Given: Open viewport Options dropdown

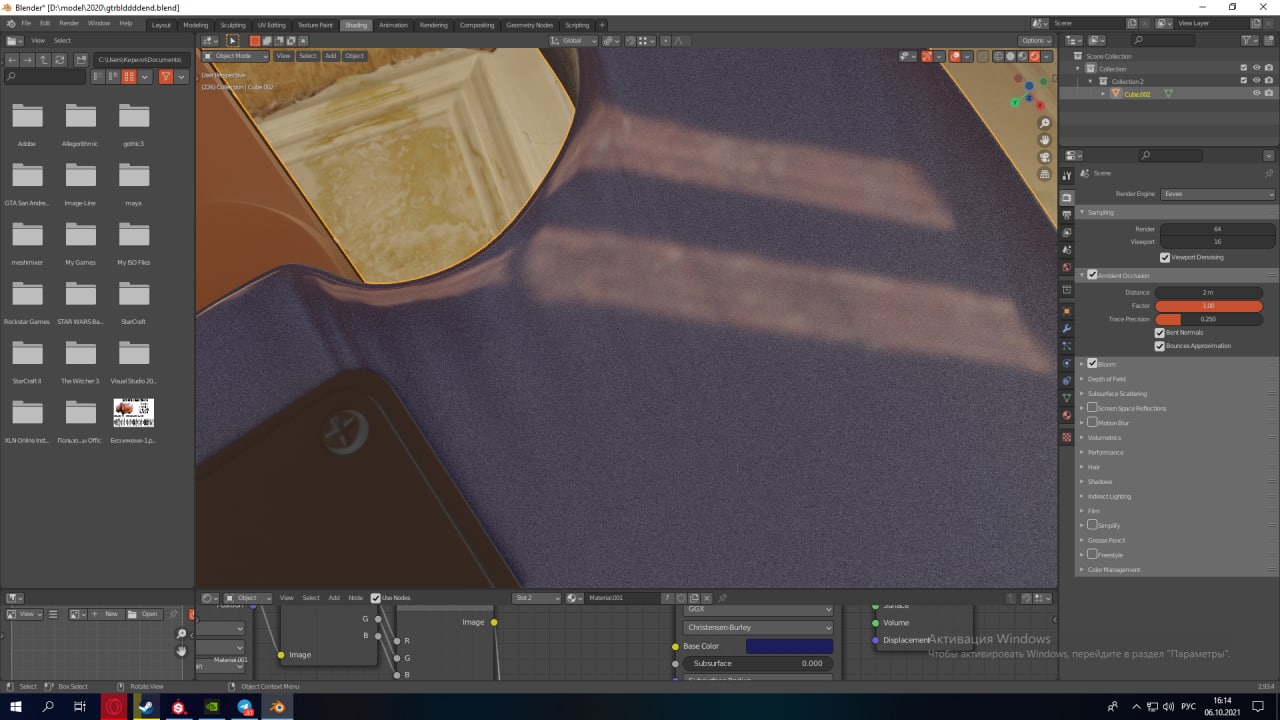Looking at the screenshot, I should tap(1036, 41).
